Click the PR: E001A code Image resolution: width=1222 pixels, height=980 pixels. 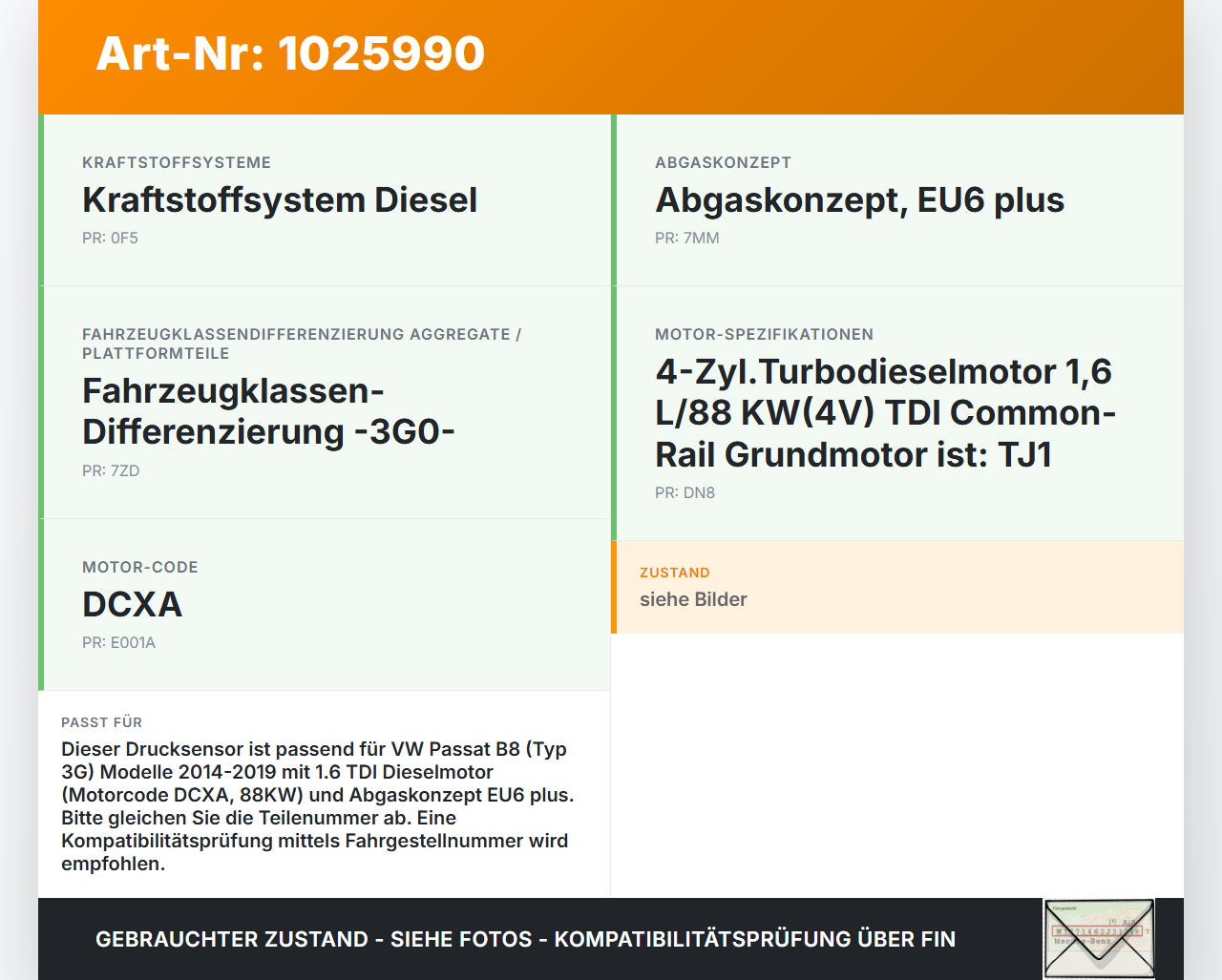pos(118,642)
